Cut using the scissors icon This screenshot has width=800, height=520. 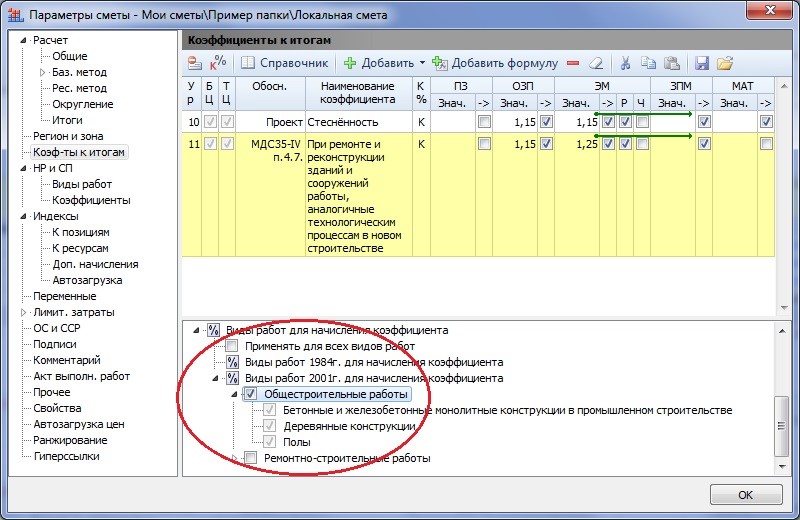[625, 63]
